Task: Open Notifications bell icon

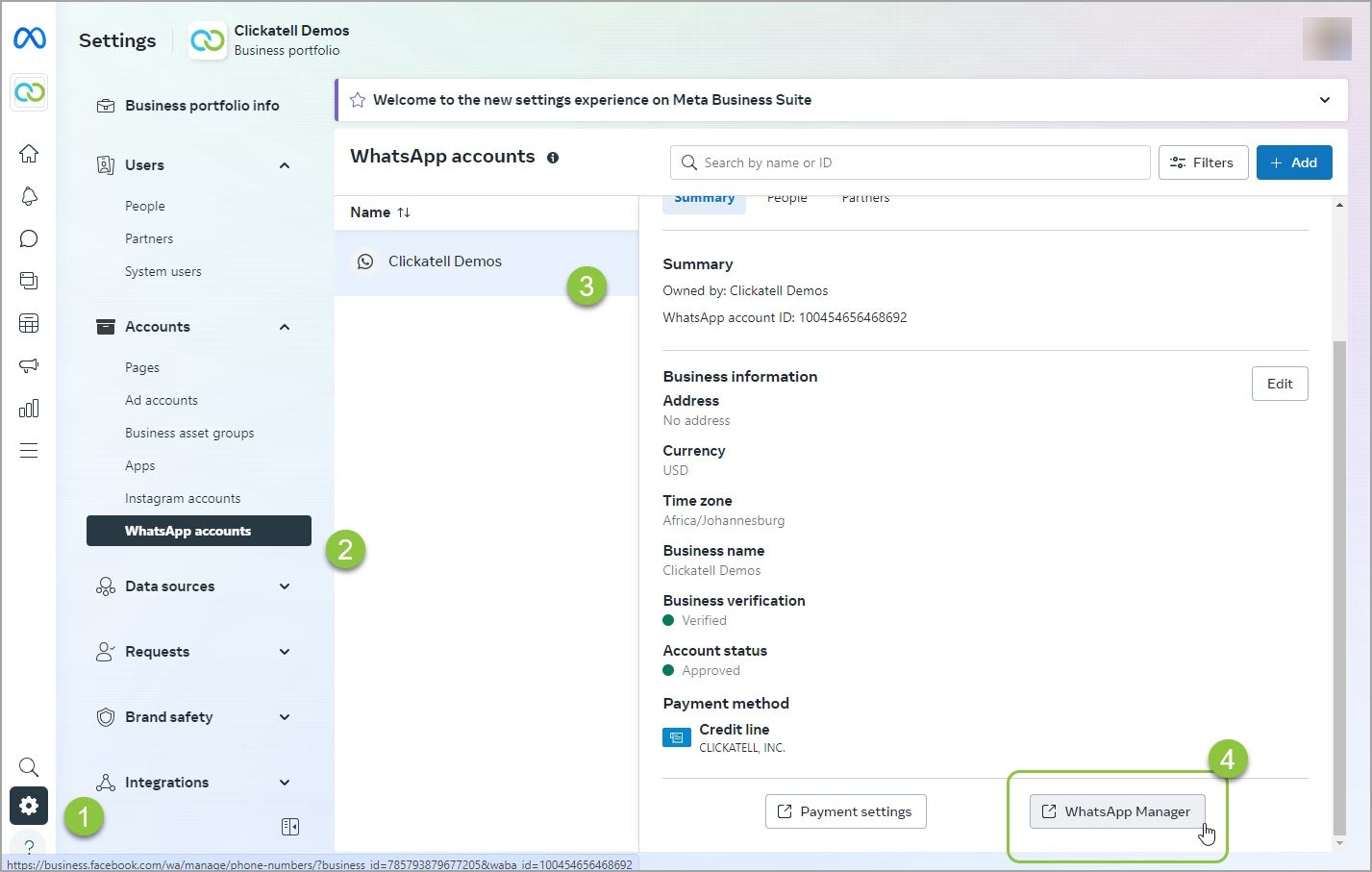Action: click(x=29, y=196)
